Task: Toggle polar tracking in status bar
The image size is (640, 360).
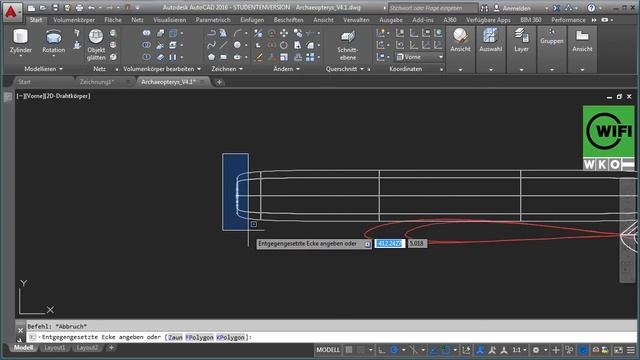Action: pos(394,350)
